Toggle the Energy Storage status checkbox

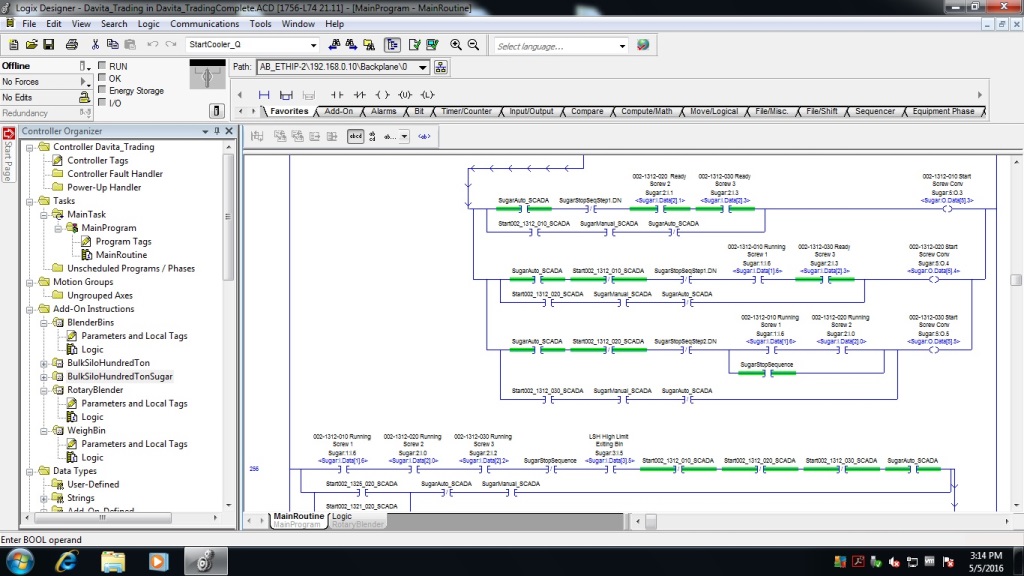[102, 89]
